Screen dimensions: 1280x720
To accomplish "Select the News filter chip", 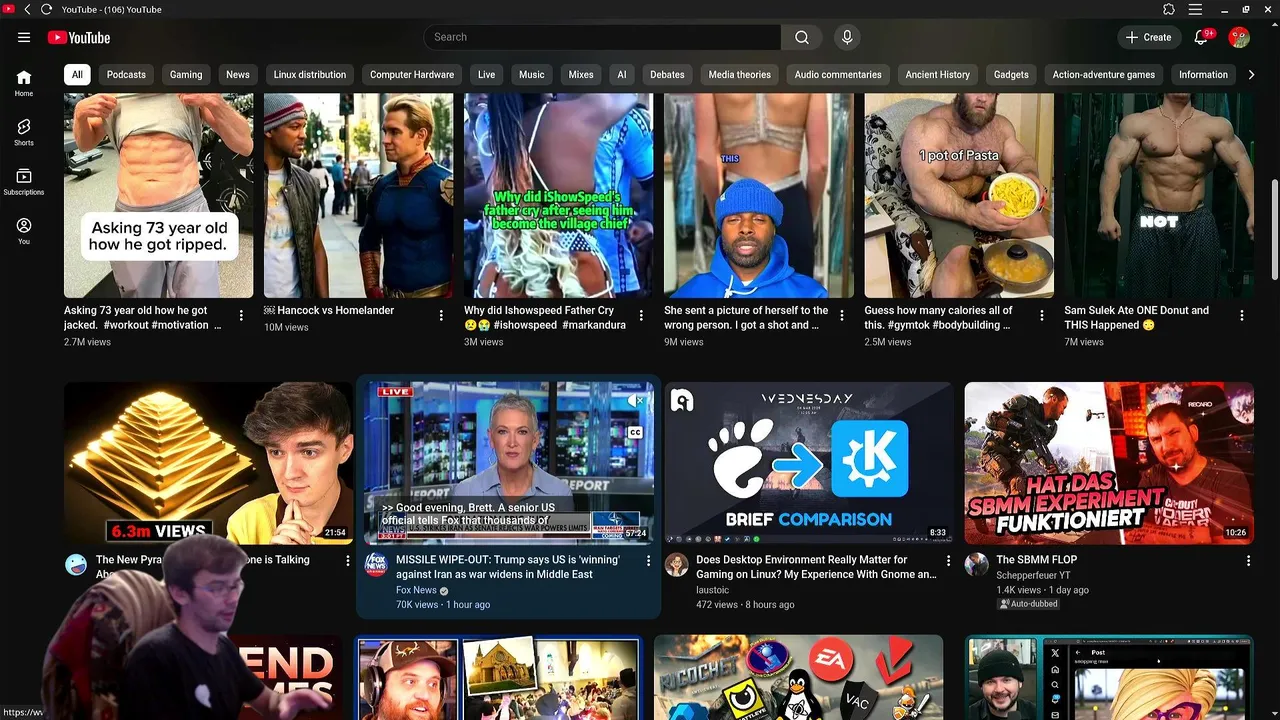I will [x=238, y=74].
